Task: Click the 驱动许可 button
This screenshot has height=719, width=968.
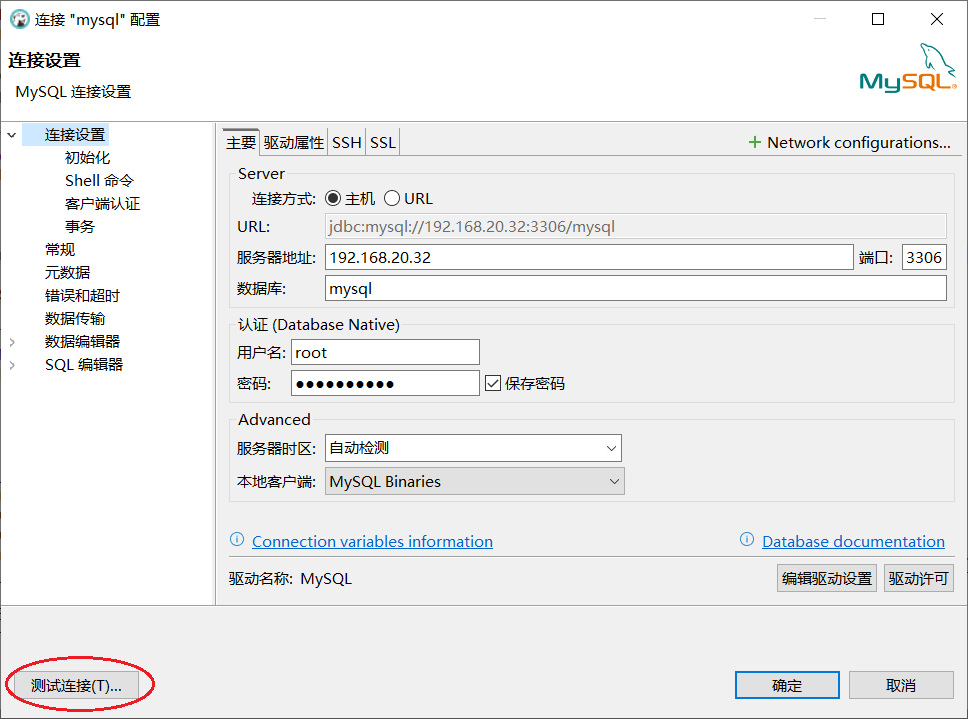Action: 919,578
